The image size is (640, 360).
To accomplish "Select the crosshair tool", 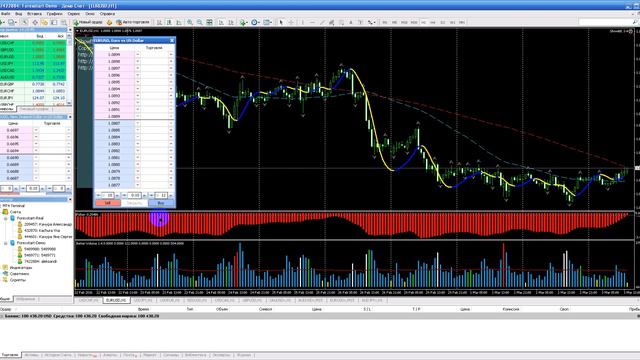I will click(x=291, y=22).
